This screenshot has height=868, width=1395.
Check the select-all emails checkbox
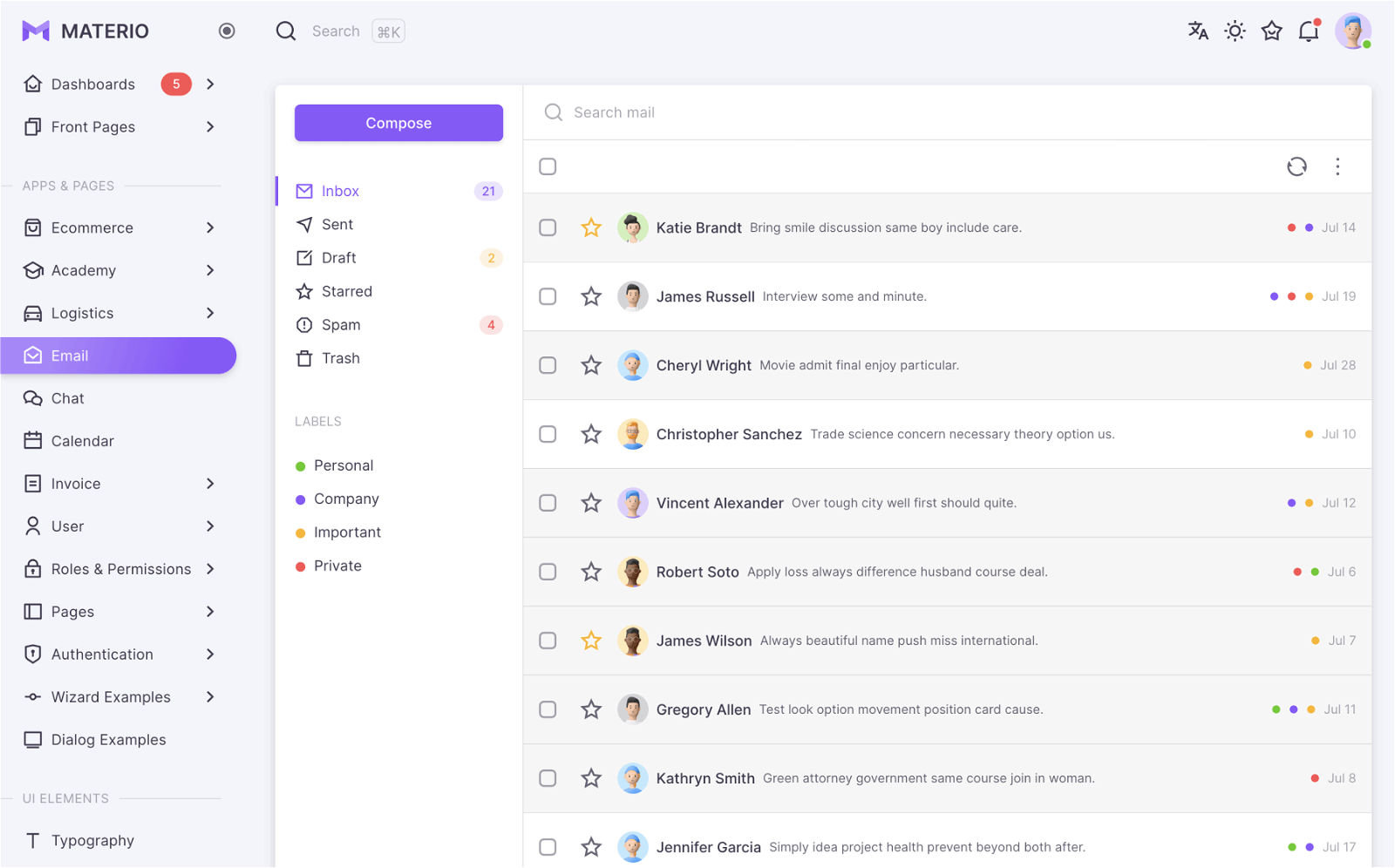coord(548,166)
